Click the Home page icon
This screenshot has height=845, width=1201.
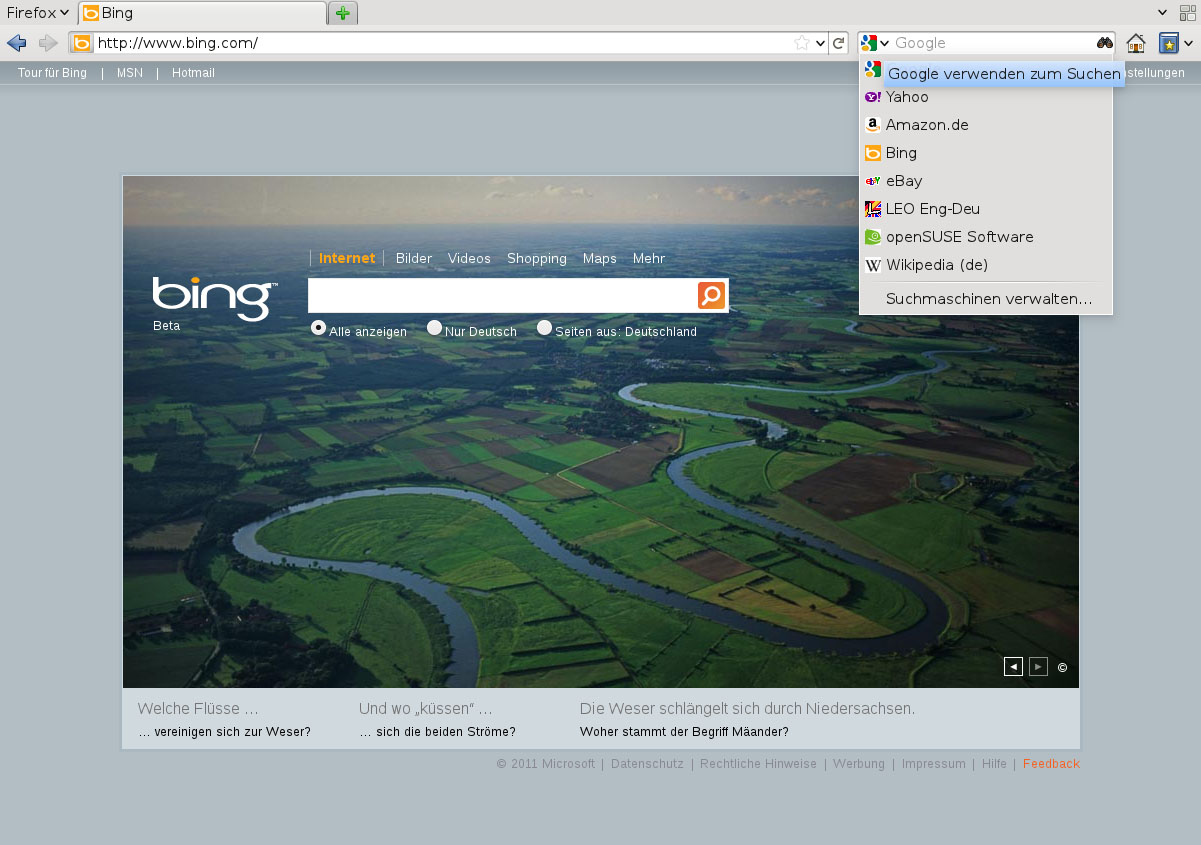click(x=1135, y=43)
